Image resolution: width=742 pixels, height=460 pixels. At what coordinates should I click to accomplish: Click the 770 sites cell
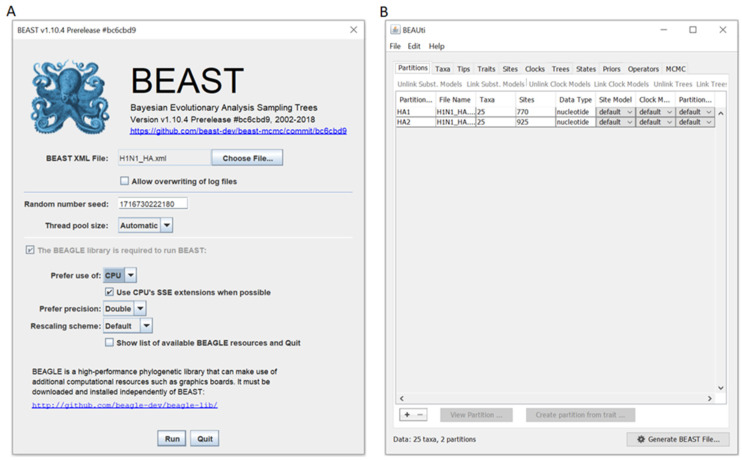(535, 112)
